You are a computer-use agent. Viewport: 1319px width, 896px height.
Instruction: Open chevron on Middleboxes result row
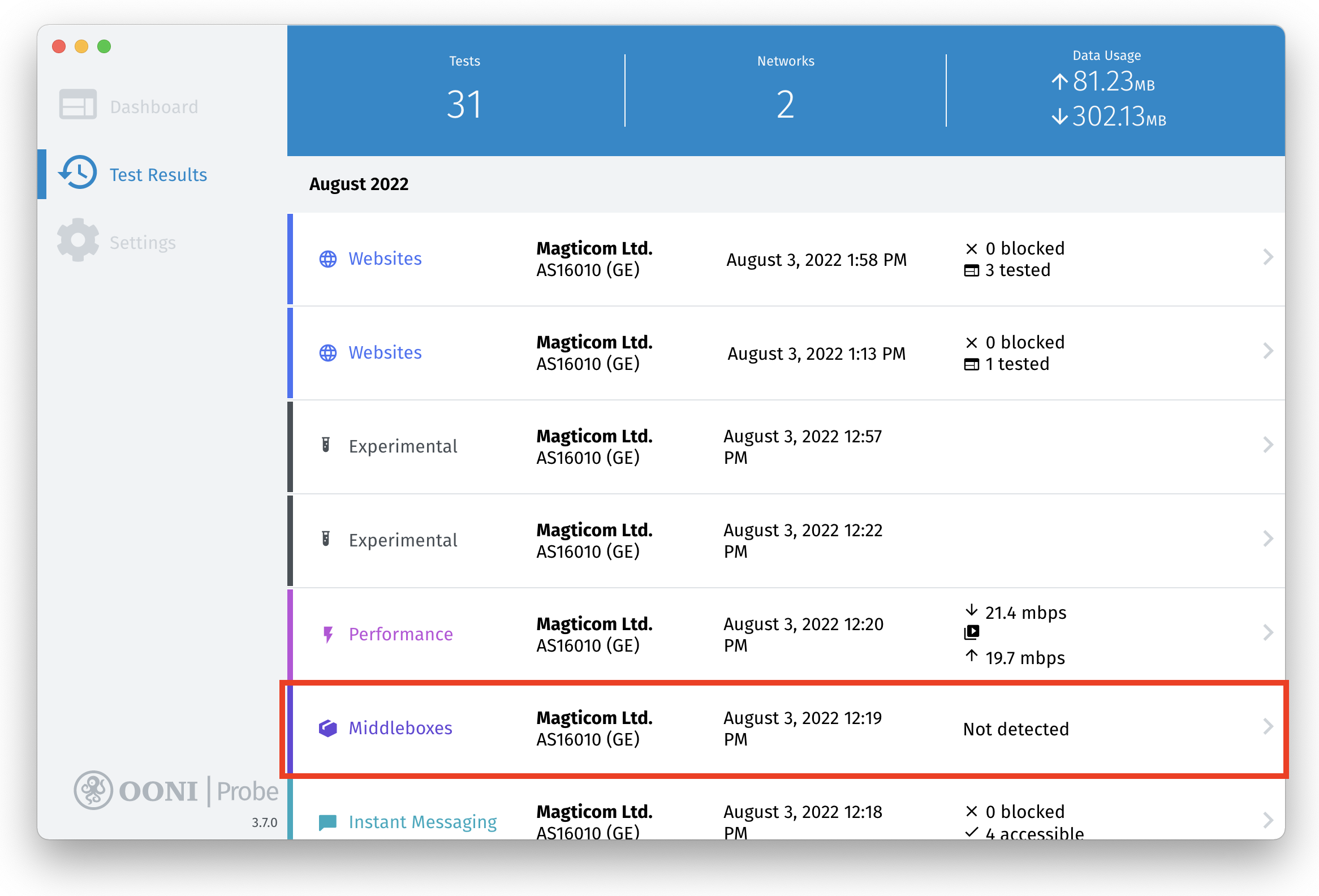coord(1268,726)
